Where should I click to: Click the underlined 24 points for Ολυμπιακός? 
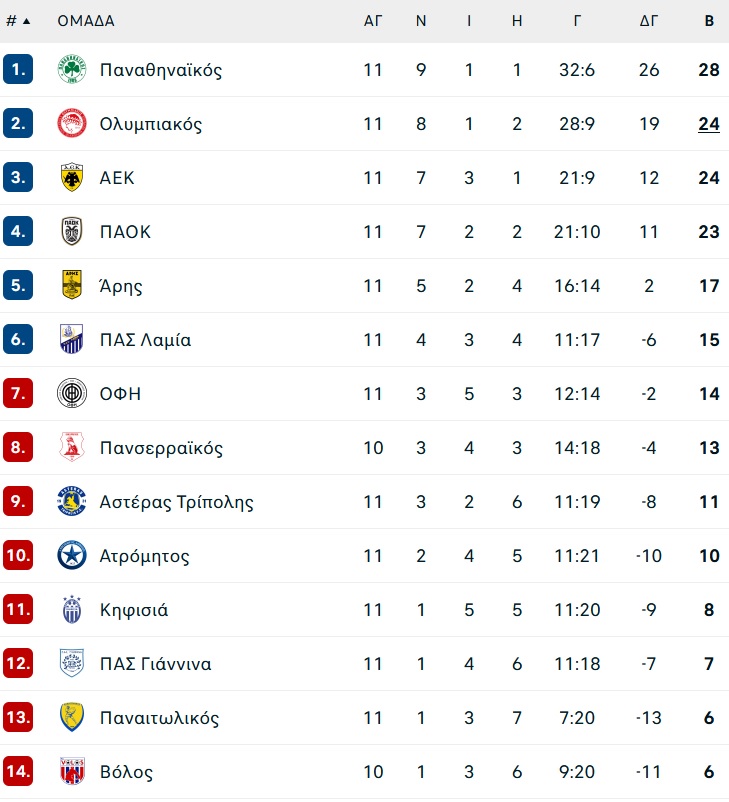pos(709,124)
